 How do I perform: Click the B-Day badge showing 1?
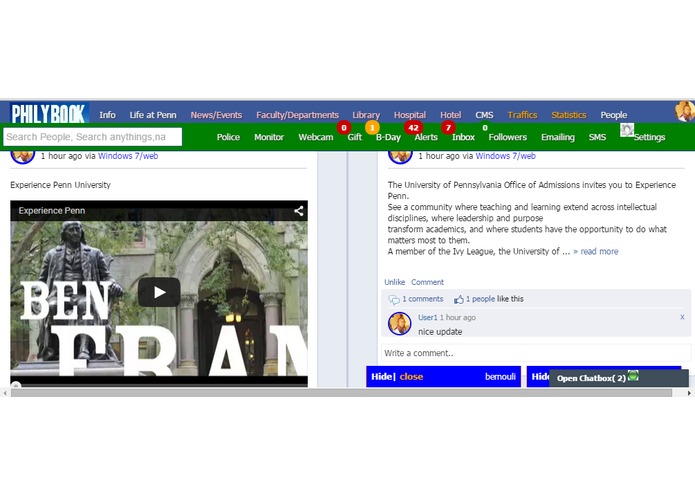click(372, 128)
